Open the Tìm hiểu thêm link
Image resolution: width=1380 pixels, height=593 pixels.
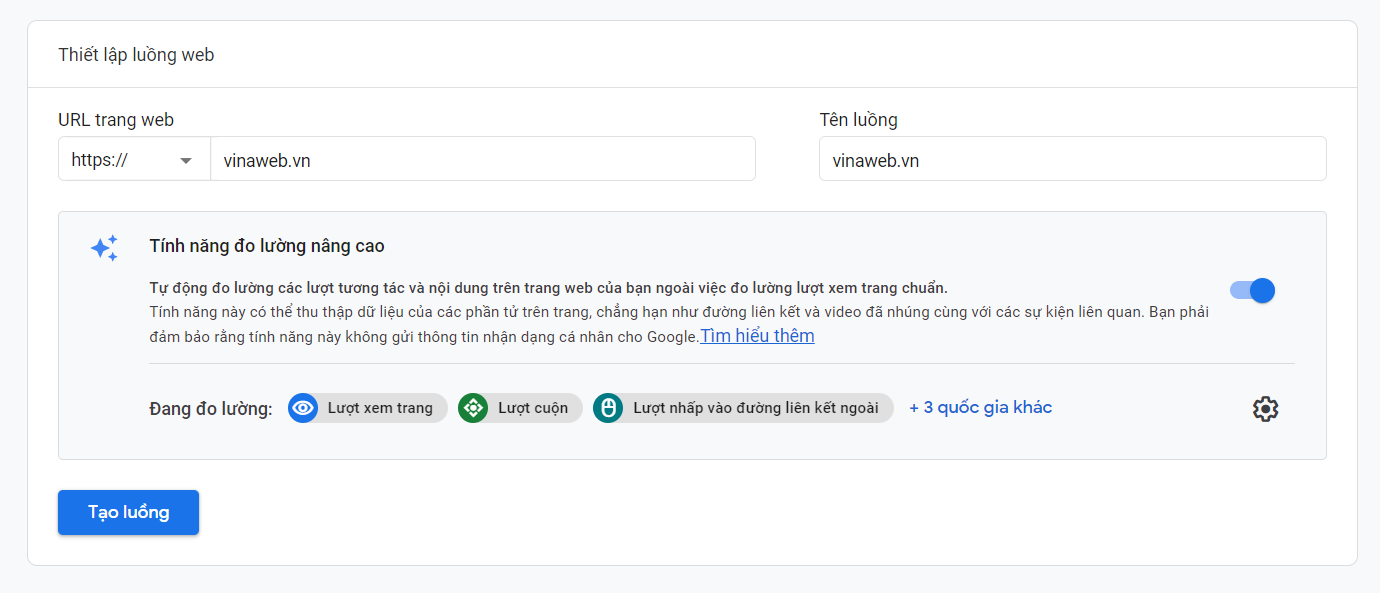click(x=757, y=336)
